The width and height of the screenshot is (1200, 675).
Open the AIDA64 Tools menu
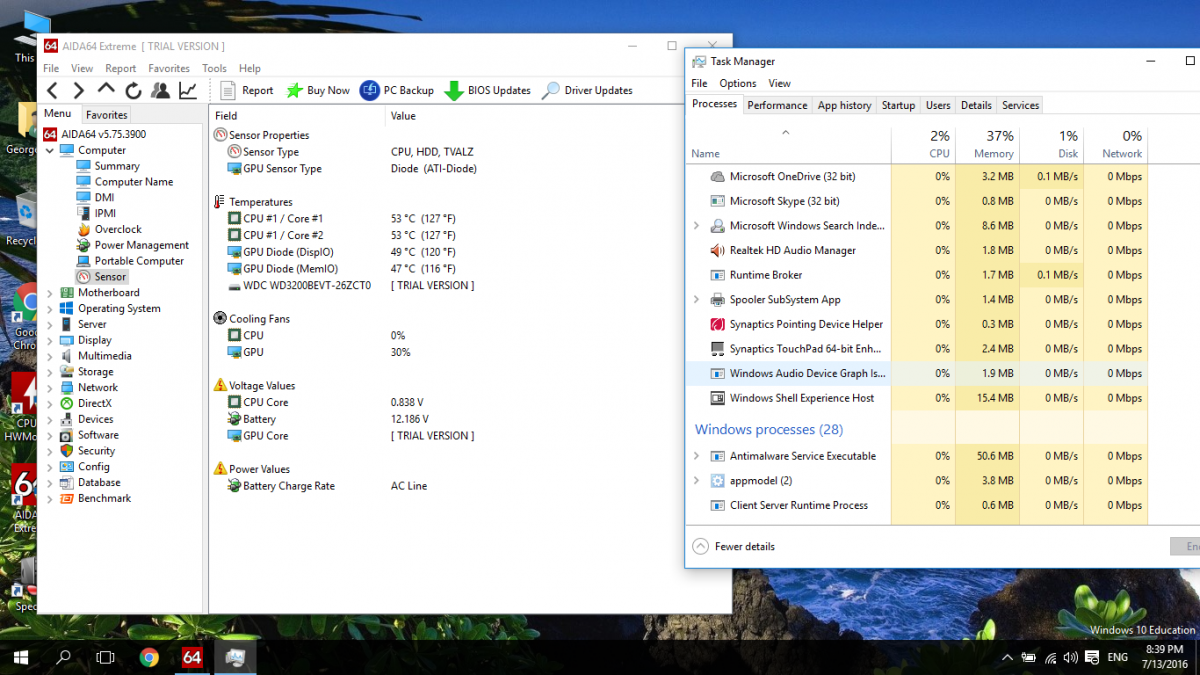click(x=214, y=68)
